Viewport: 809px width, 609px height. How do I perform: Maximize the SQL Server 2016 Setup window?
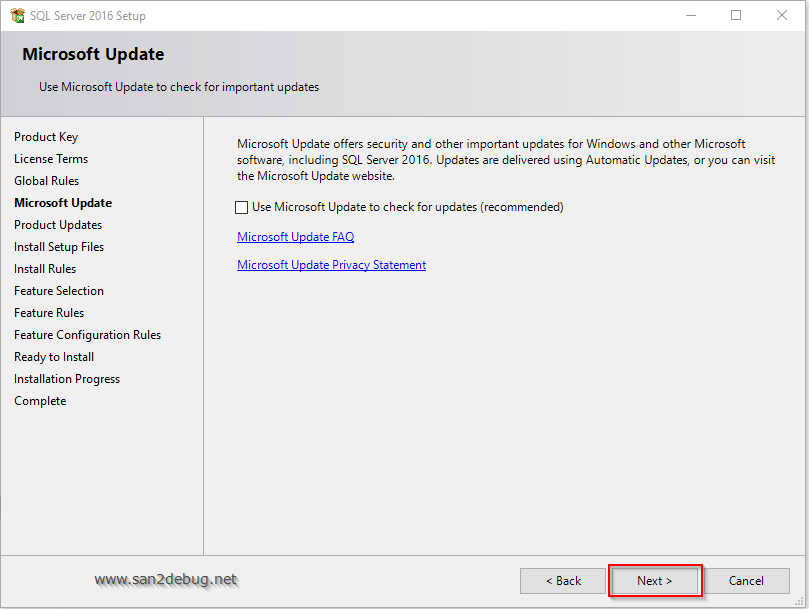736,15
